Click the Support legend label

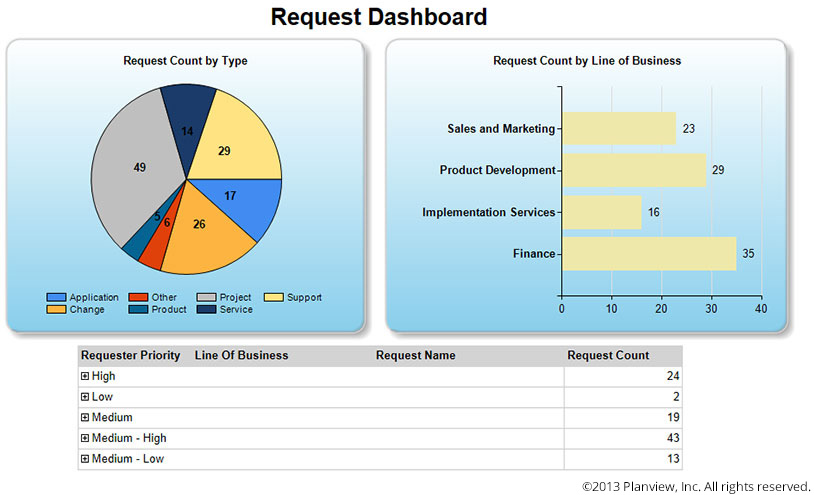[x=304, y=297]
